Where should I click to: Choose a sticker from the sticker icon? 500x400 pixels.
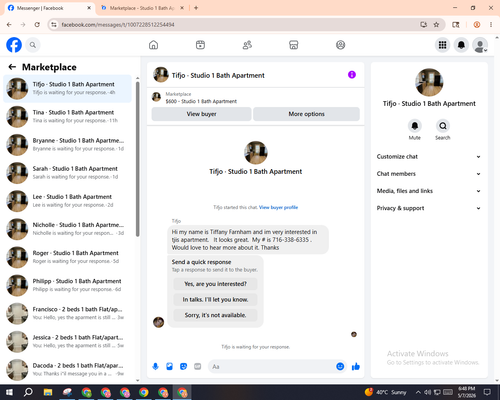(x=183, y=367)
